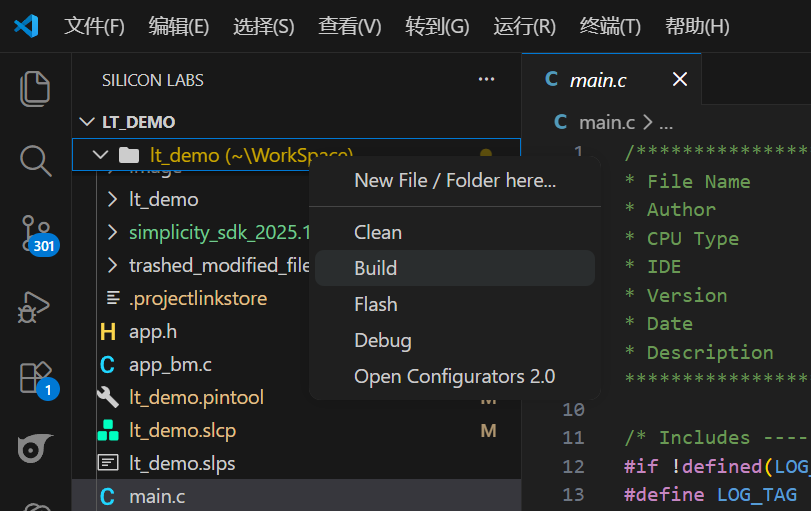Screen dimensions: 811x511
Task: Collapse the LT_DEMO section
Action: (x=85, y=122)
